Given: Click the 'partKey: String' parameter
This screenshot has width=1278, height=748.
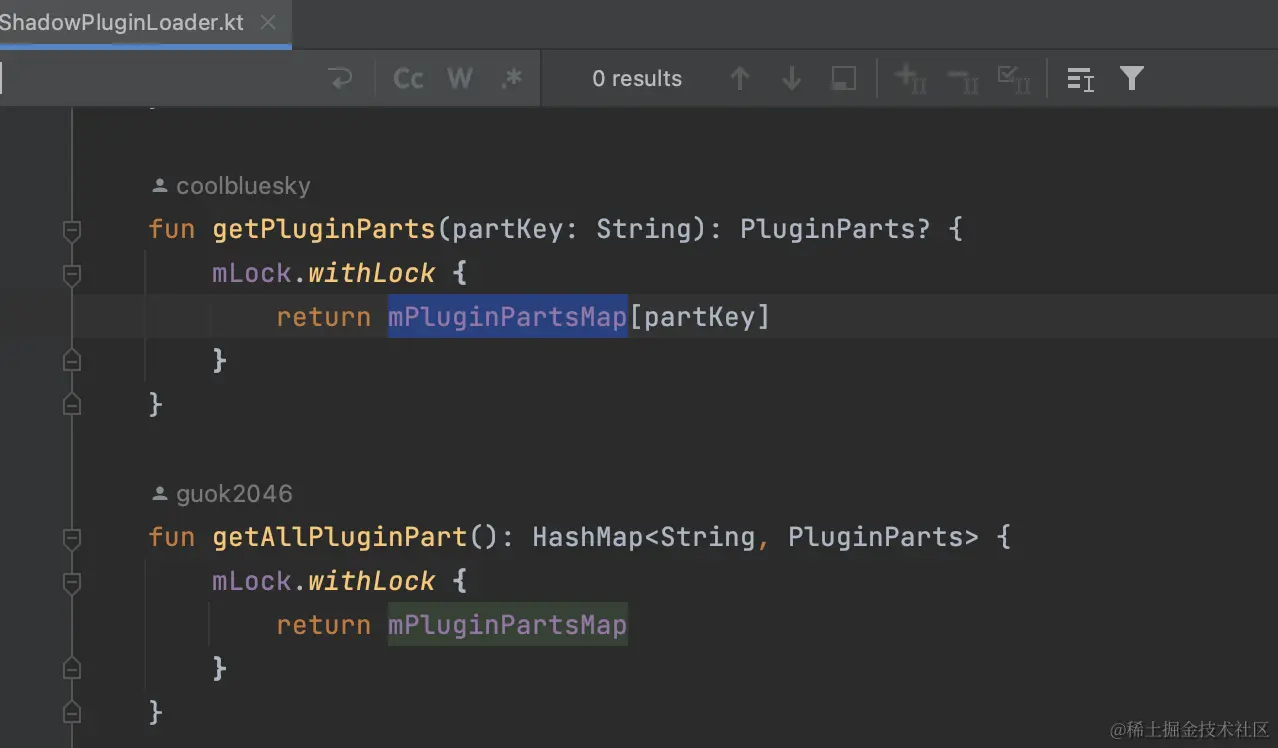Looking at the screenshot, I should 572,229.
